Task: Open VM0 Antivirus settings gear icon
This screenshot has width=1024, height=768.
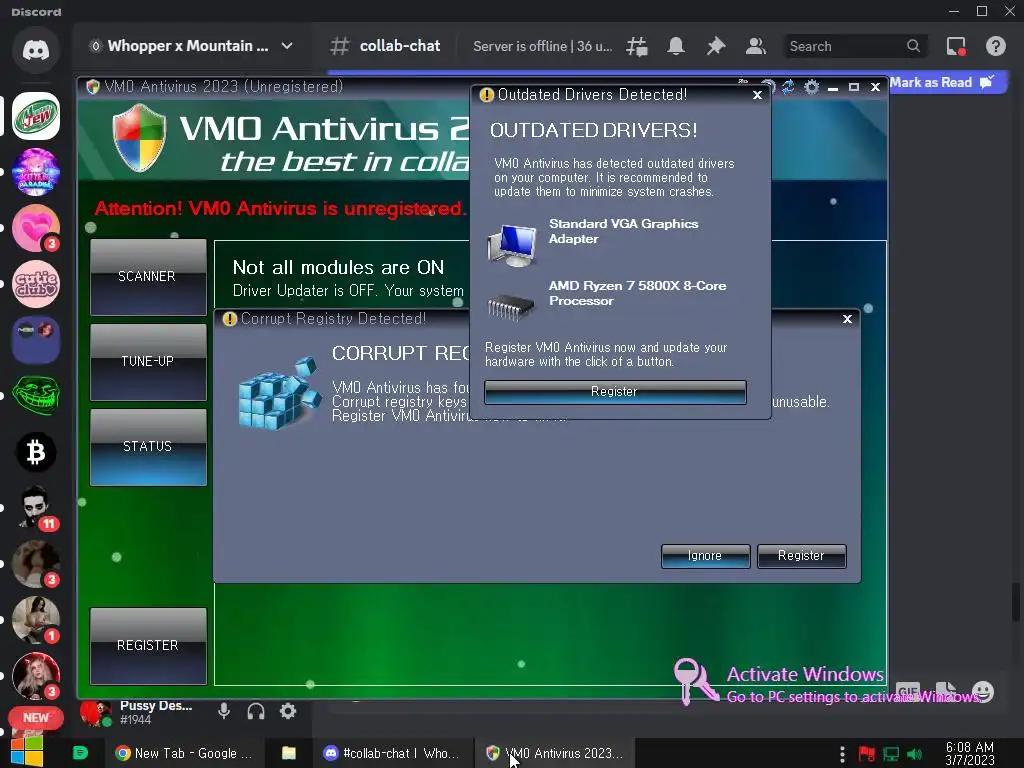Action: [811, 87]
